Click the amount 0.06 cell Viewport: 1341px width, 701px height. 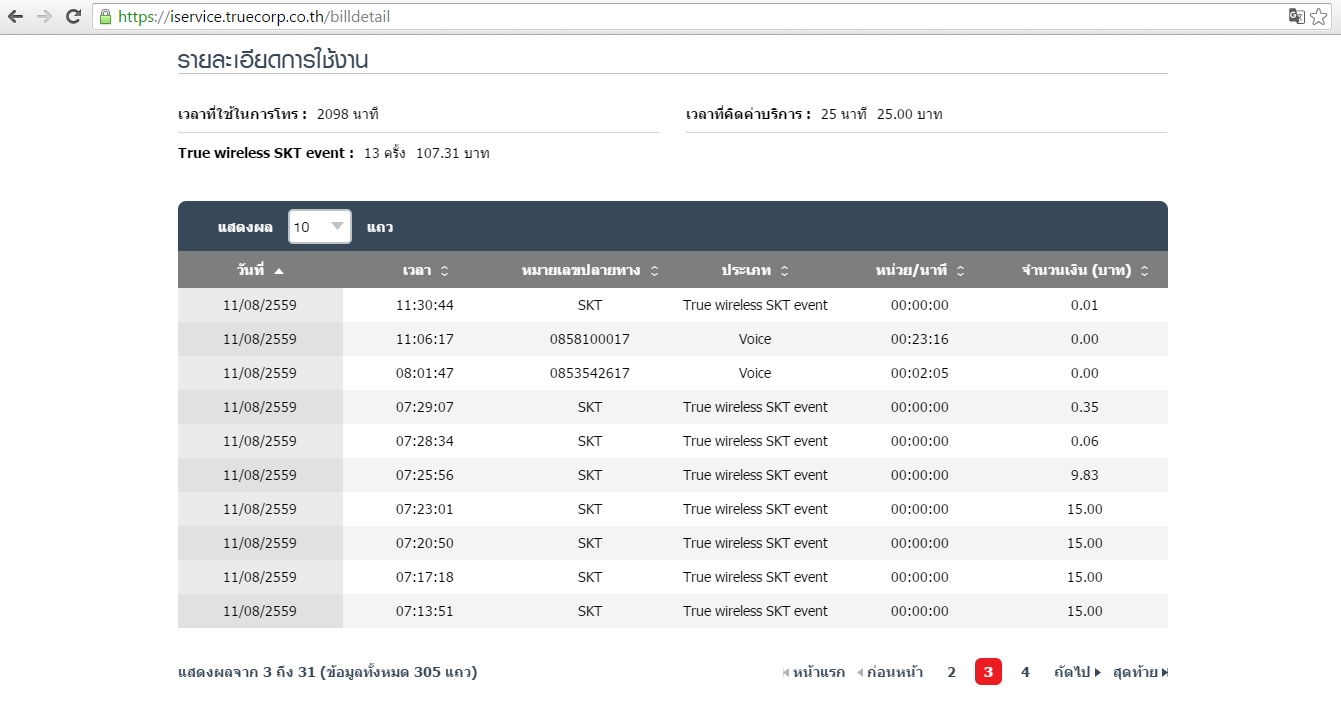tap(1085, 441)
